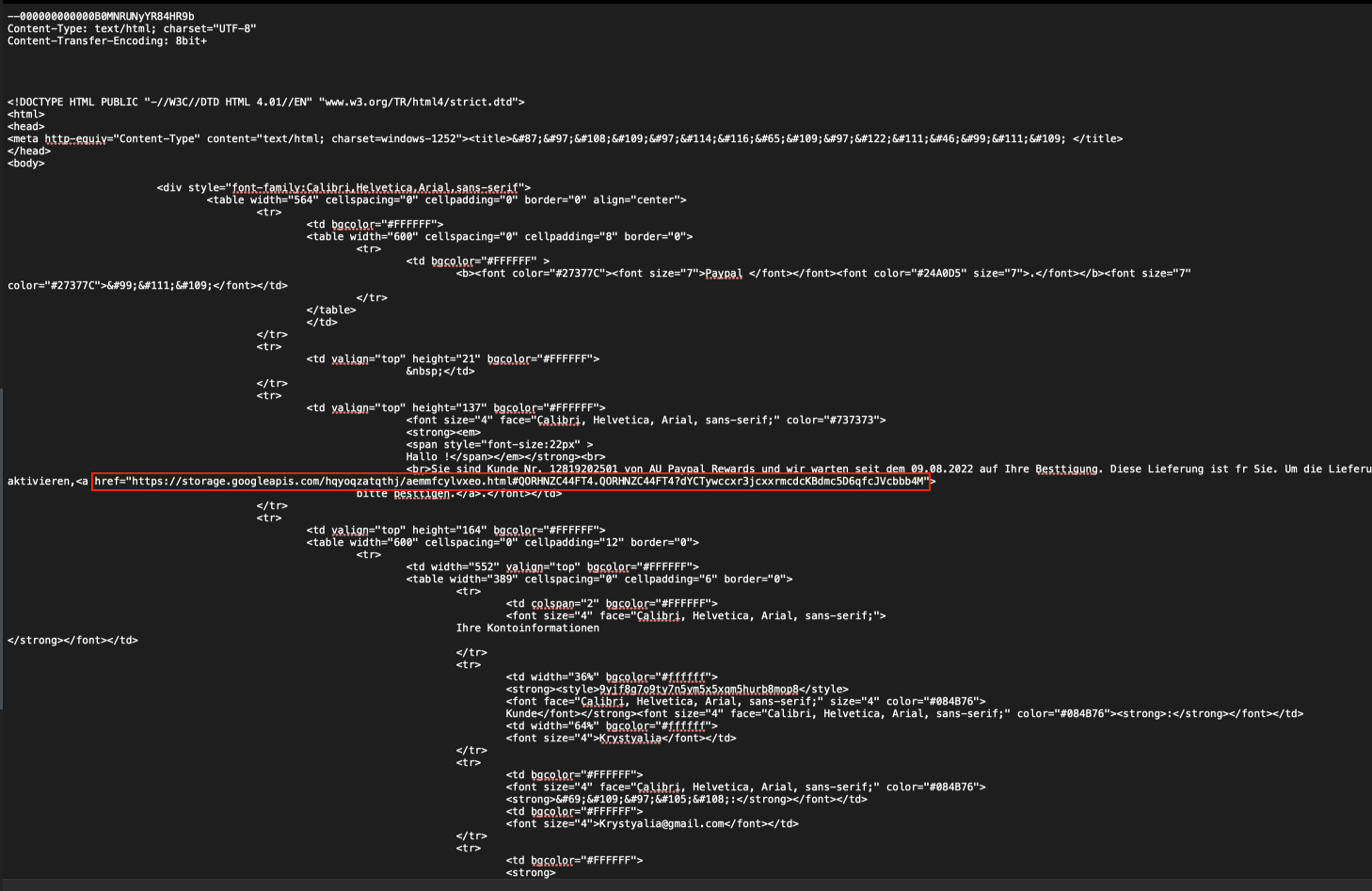Click the table width="389" line
This screenshot has width=1372, height=891.
click(598, 580)
